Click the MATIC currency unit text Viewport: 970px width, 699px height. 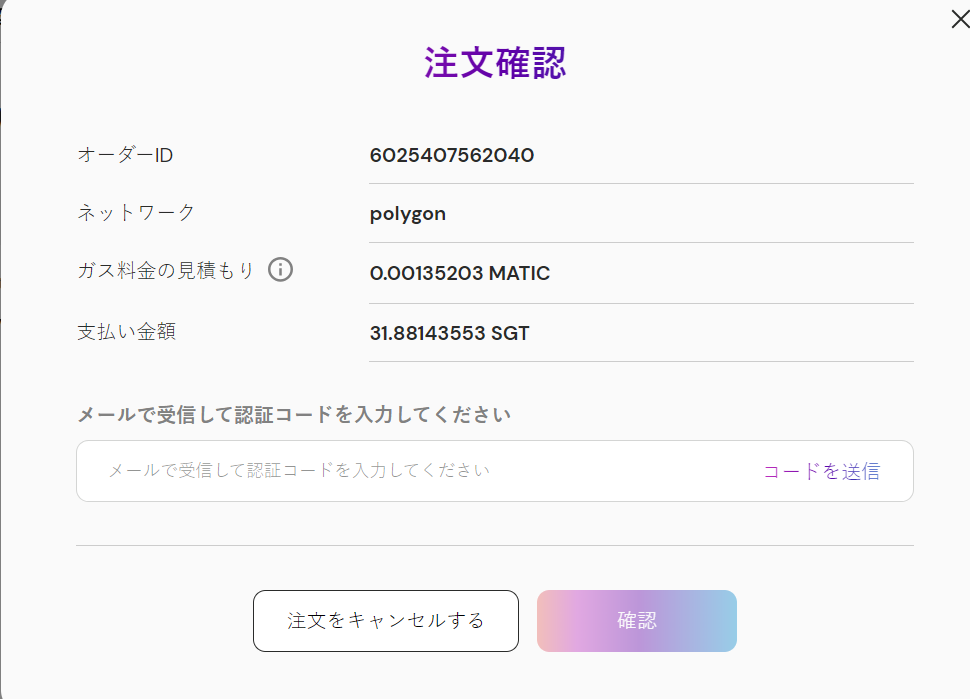[519, 273]
